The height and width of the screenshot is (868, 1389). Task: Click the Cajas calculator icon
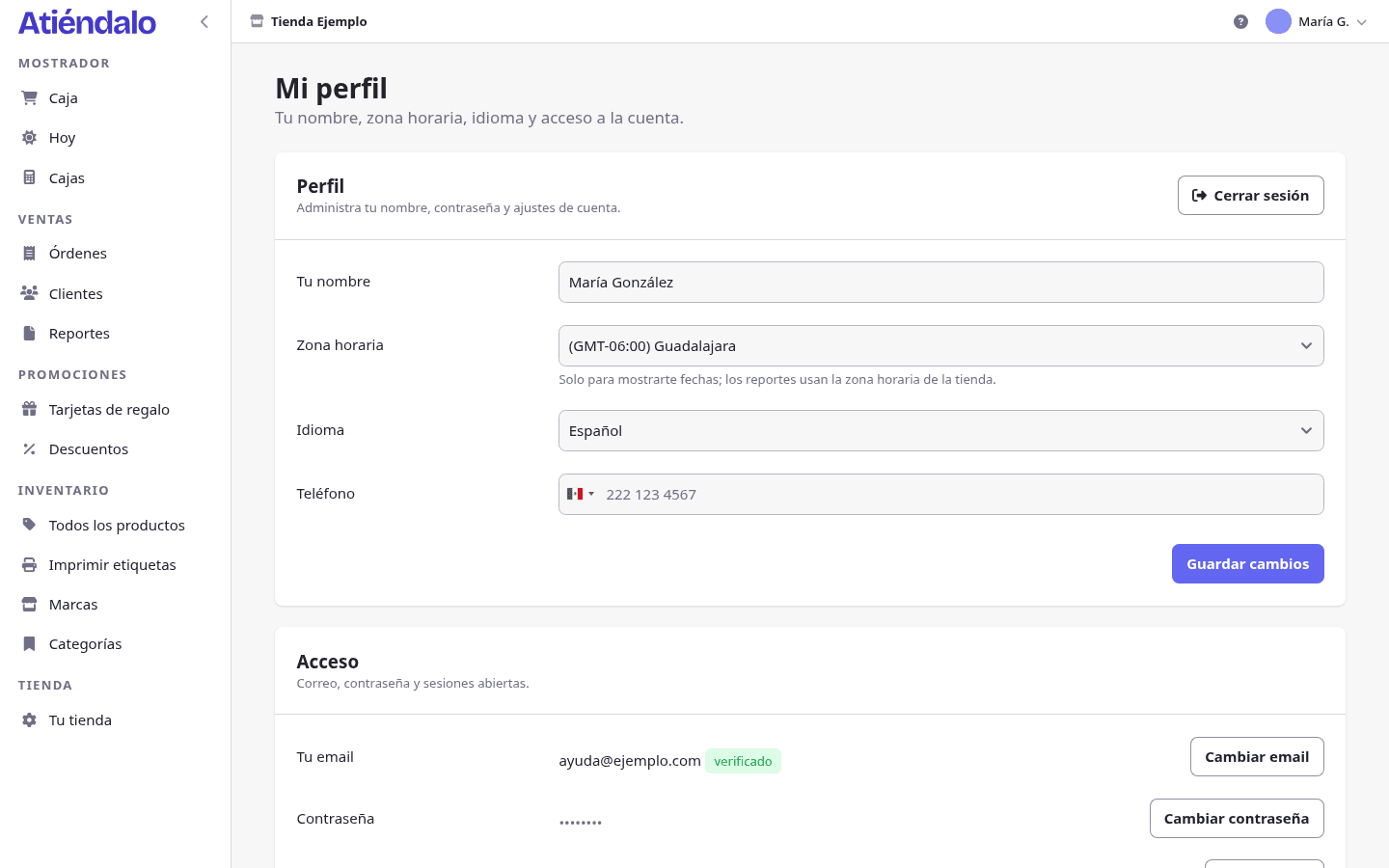(30, 178)
